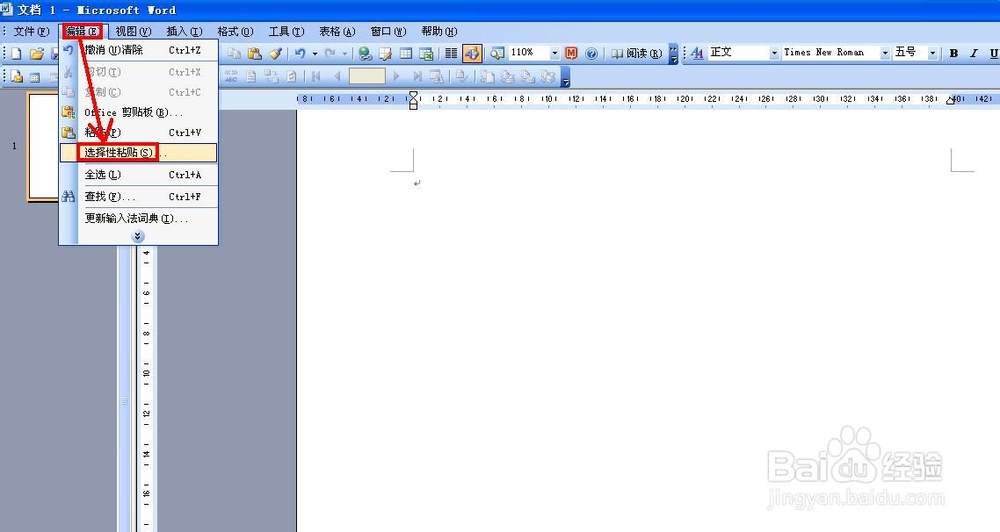Open the 工具 menu

[x=286, y=31]
